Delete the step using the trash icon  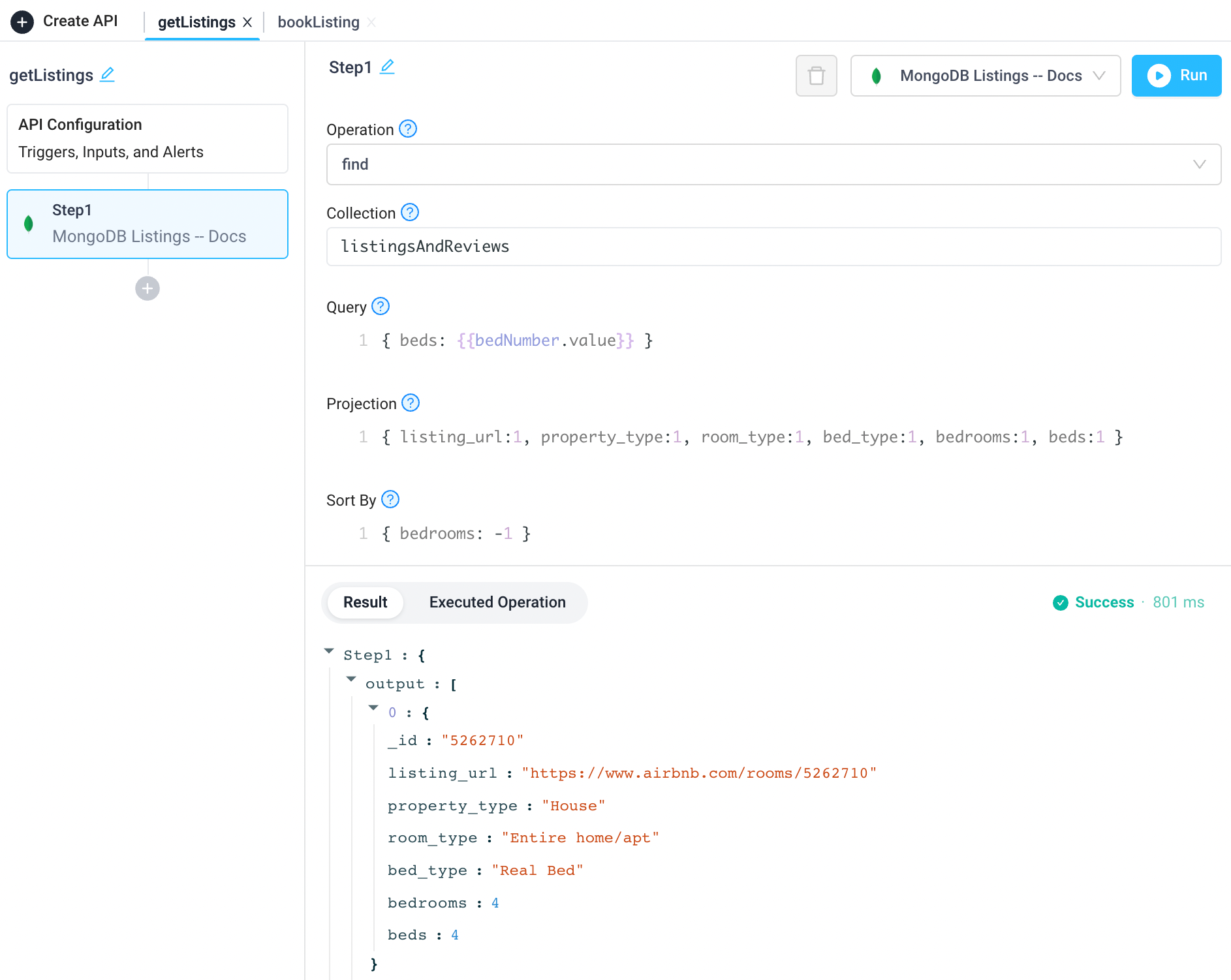(x=816, y=76)
